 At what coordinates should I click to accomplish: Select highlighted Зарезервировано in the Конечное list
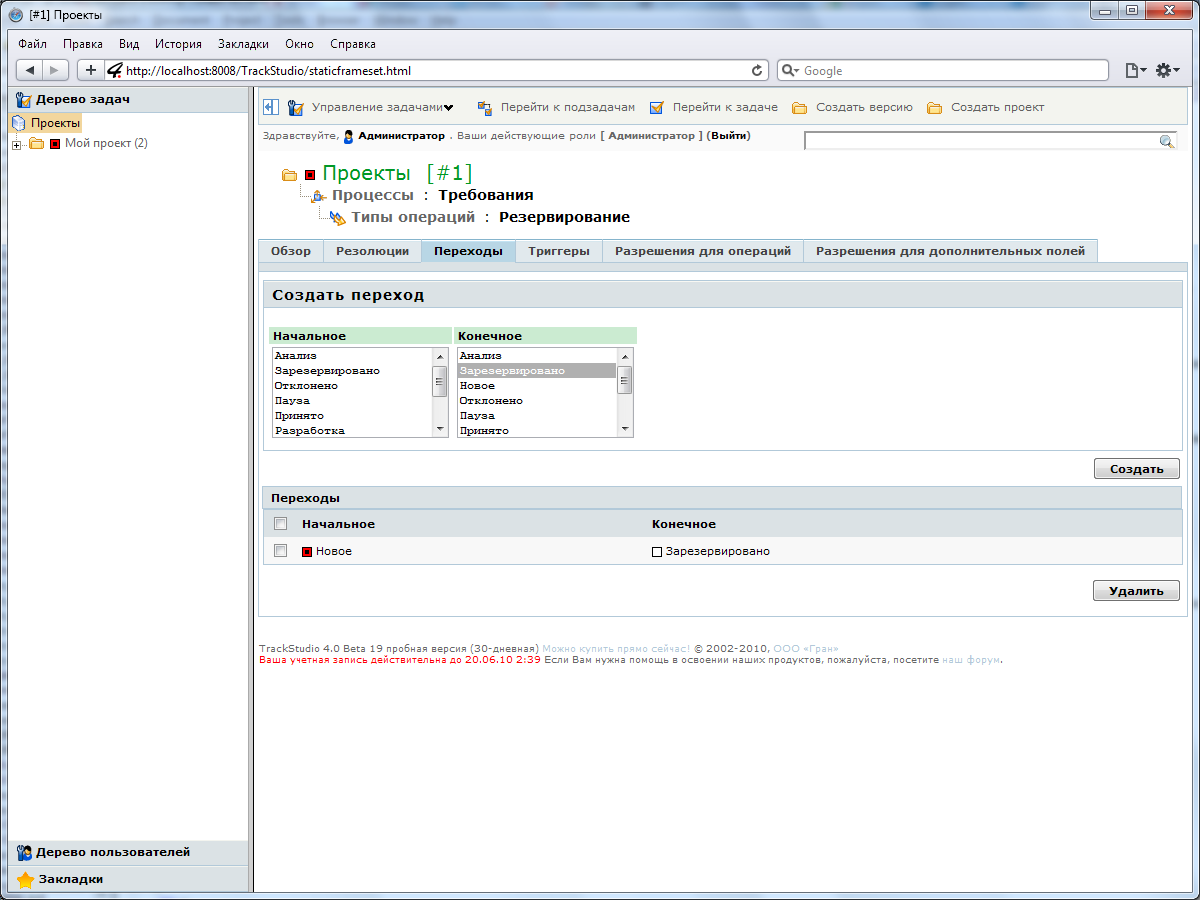pos(537,371)
